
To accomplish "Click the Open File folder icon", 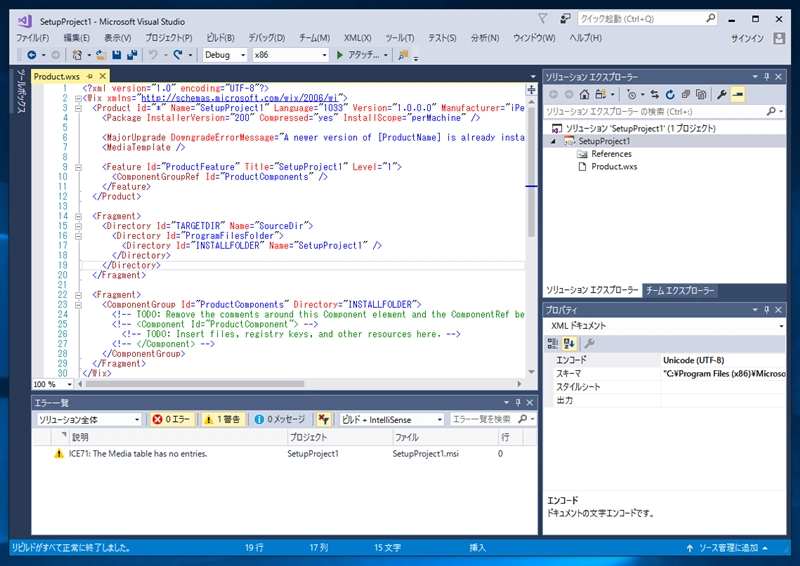I will click(x=101, y=55).
